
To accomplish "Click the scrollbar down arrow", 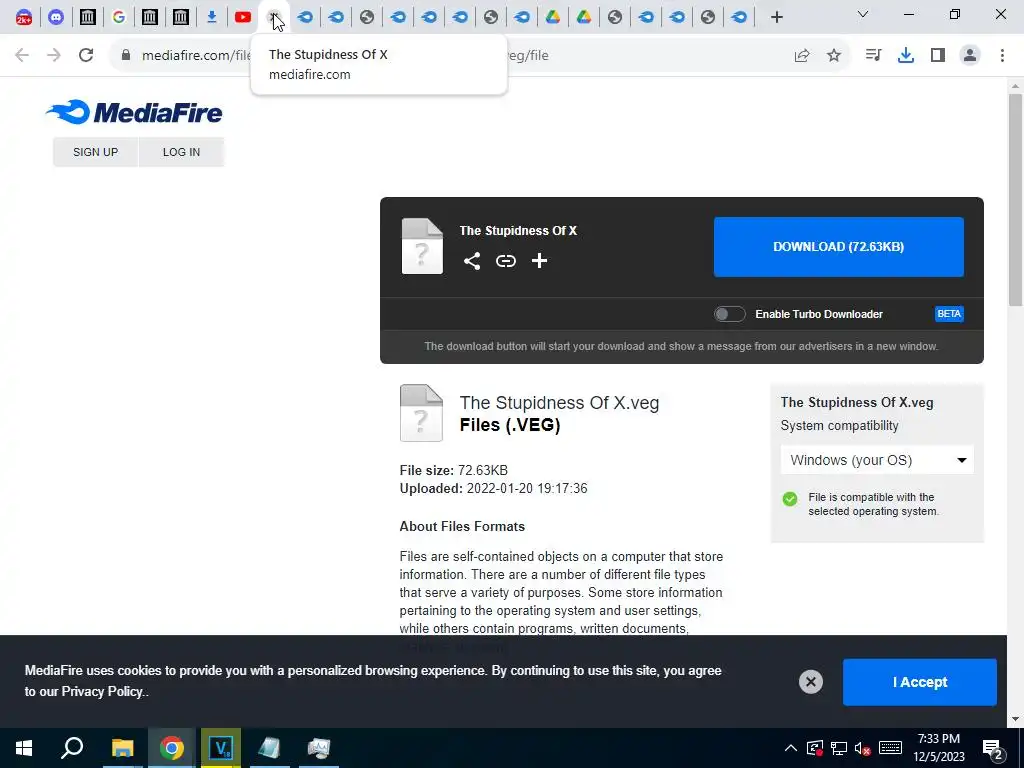I will tap(1015, 719).
